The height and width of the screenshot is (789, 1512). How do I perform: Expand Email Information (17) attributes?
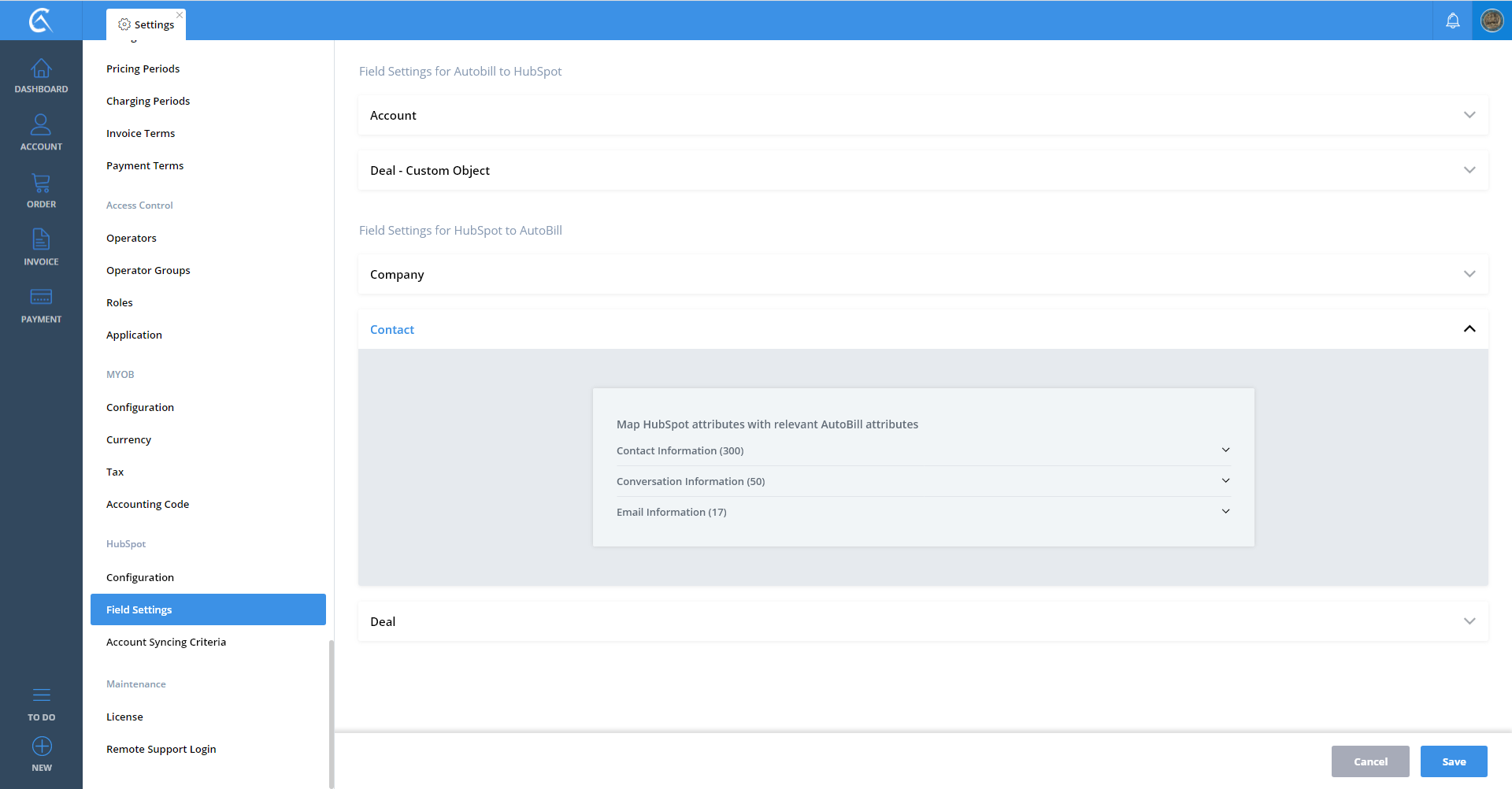[x=1225, y=512]
